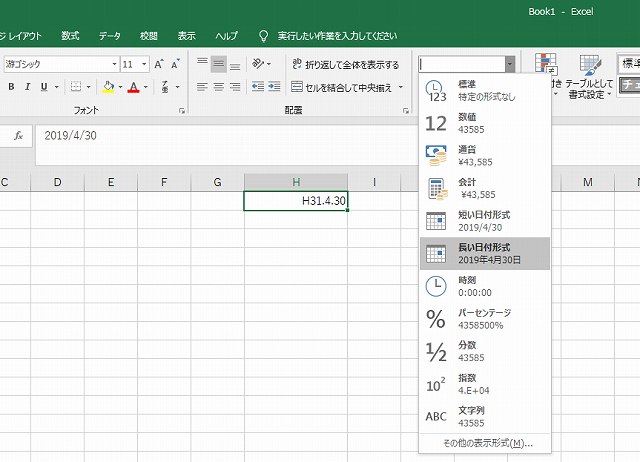Click テーブルとして書式設定 format as table
The width and height of the screenshot is (640, 462).
tap(589, 77)
